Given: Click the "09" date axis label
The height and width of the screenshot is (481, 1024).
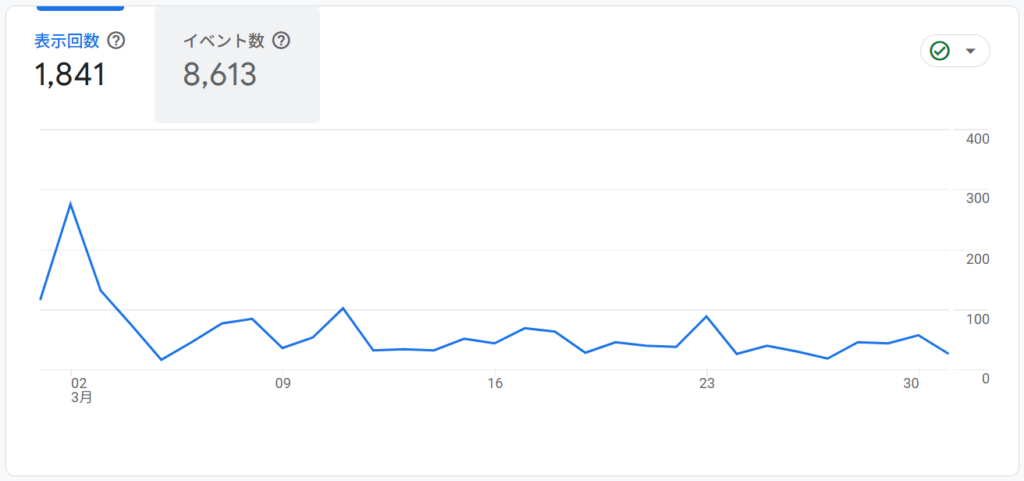Looking at the screenshot, I should click(283, 382).
